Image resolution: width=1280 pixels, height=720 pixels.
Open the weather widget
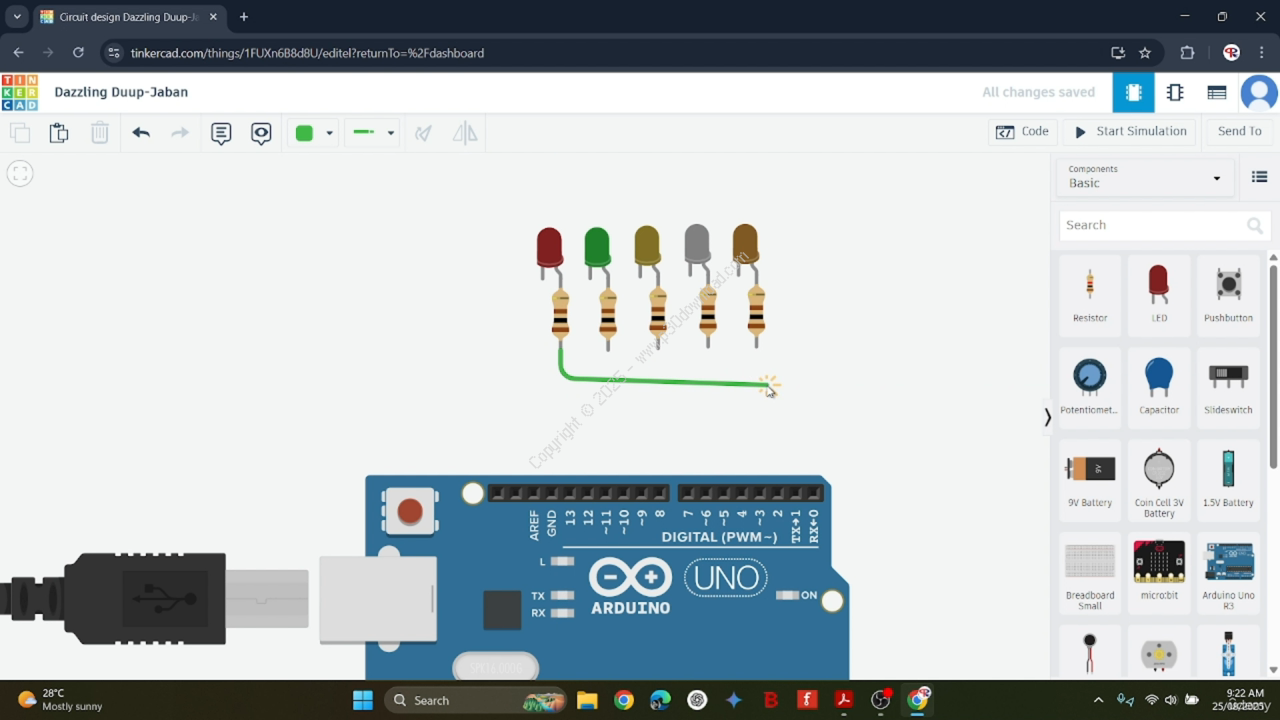tap(60, 700)
